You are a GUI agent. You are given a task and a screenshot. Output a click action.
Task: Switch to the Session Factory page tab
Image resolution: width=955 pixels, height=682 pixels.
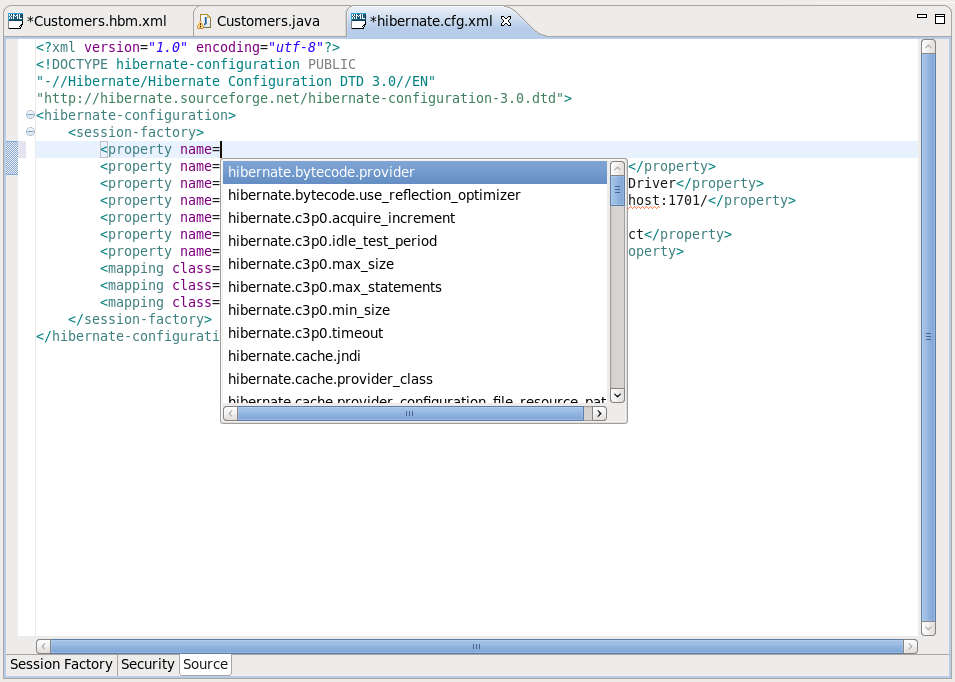61,664
